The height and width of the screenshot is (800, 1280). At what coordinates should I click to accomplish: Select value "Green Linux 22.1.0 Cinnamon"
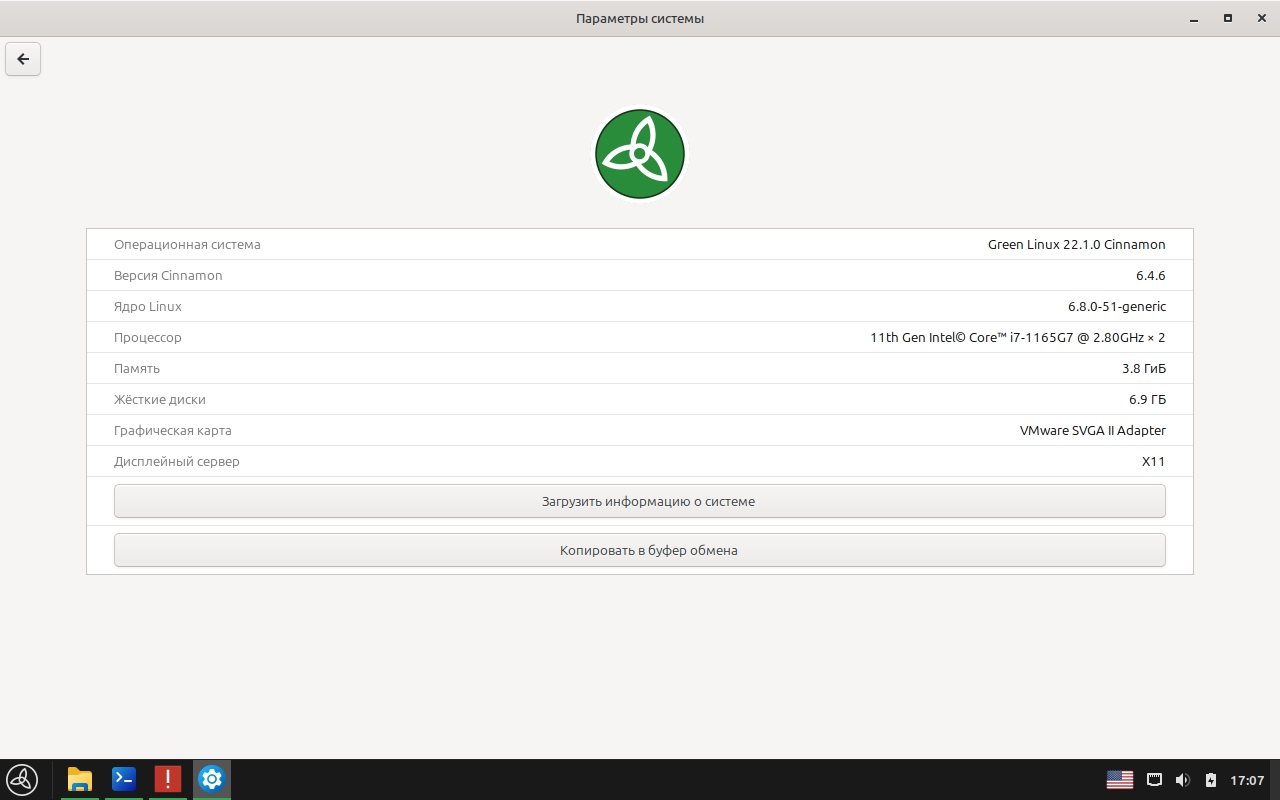click(x=1077, y=244)
